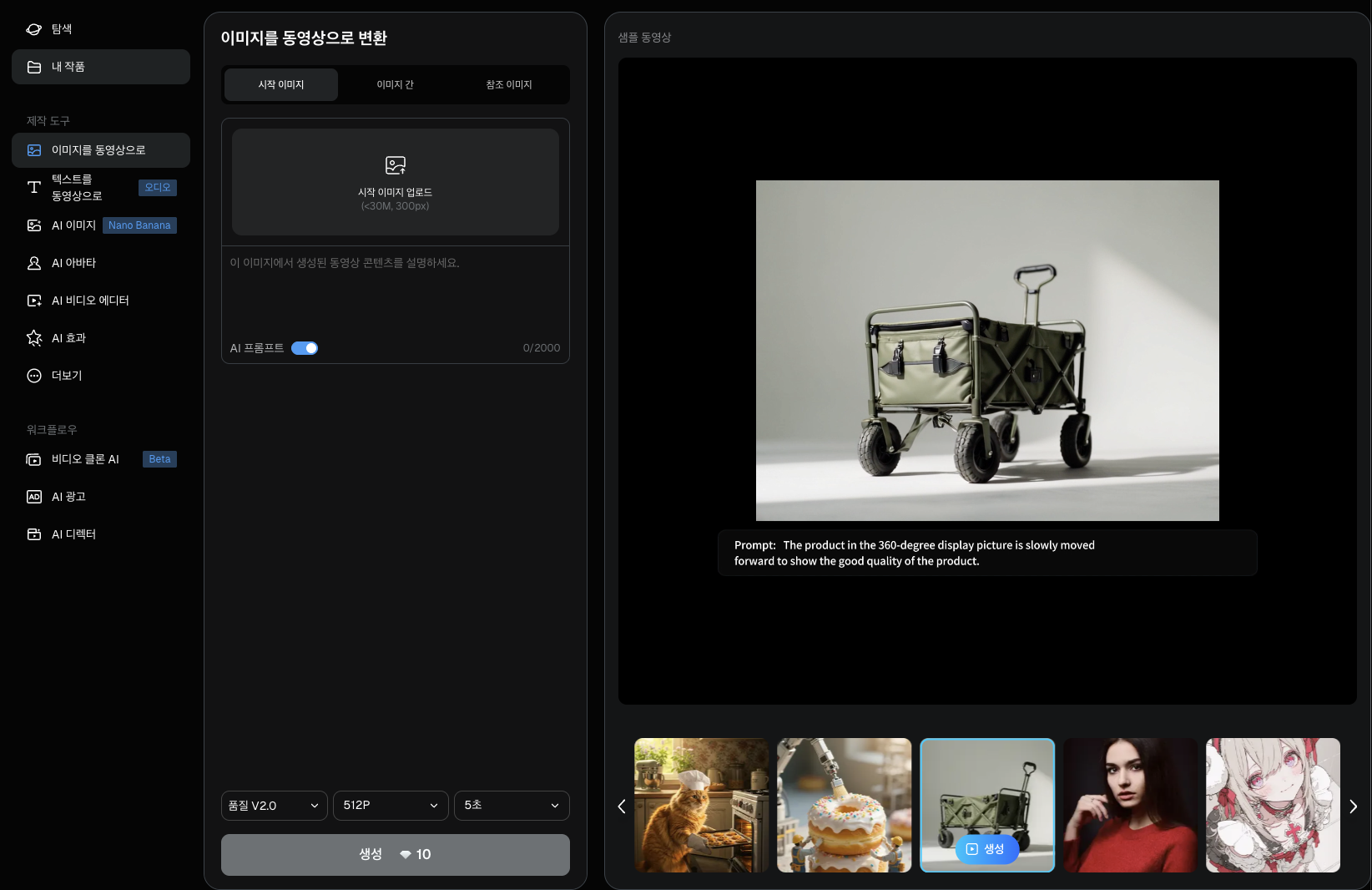This screenshot has height=890, width=1372.
Task: Select the anime girl sample thumbnail
Action: [1273, 806]
